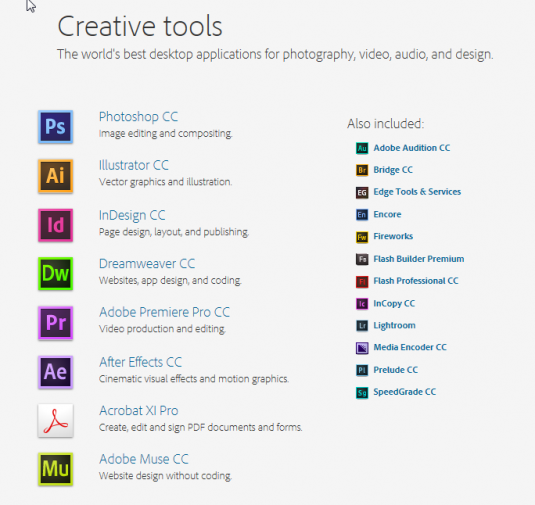The width and height of the screenshot is (535, 505).
Task: Open the InDesign CC link
Action: (x=132, y=216)
